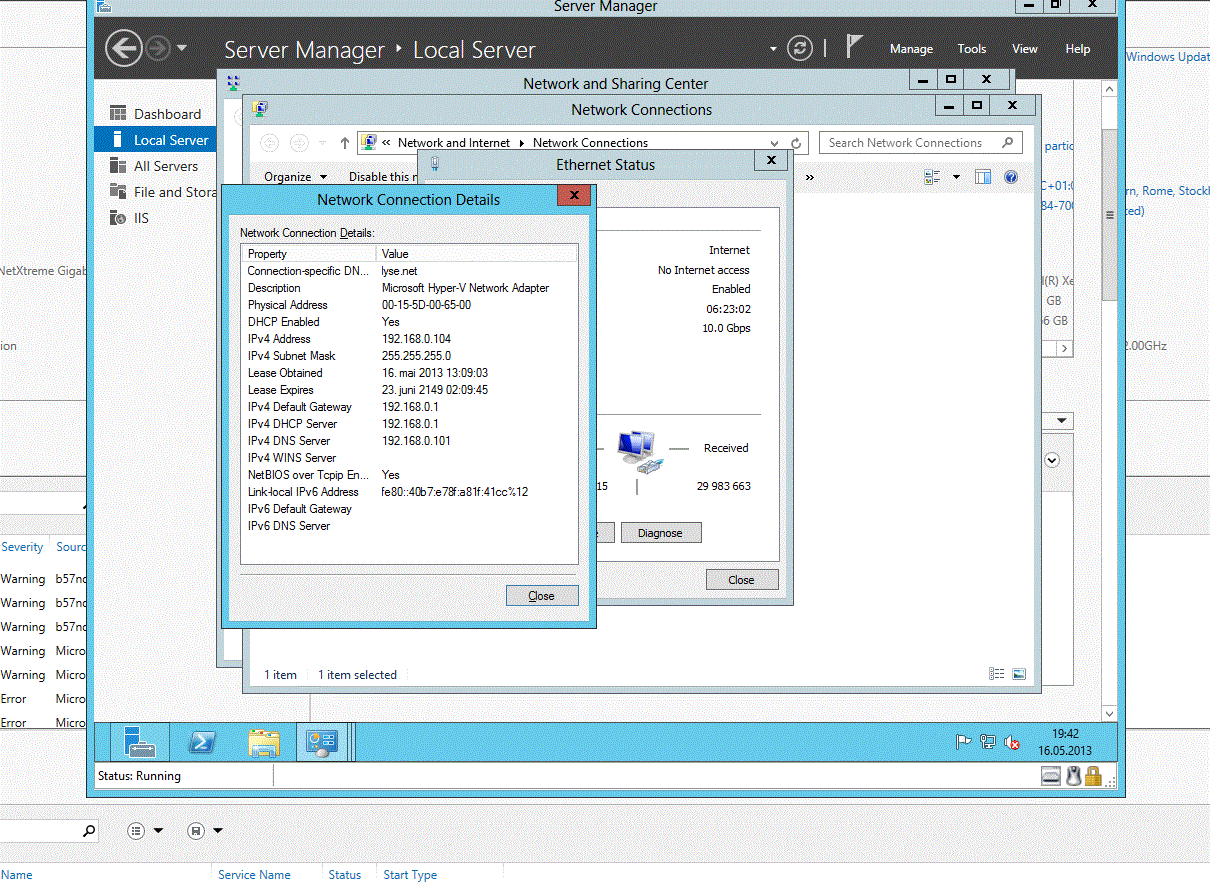Image resolution: width=1210 pixels, height=886 pixels.
Task: Click the Action Center flag tray icon
Action: [963, 742]
